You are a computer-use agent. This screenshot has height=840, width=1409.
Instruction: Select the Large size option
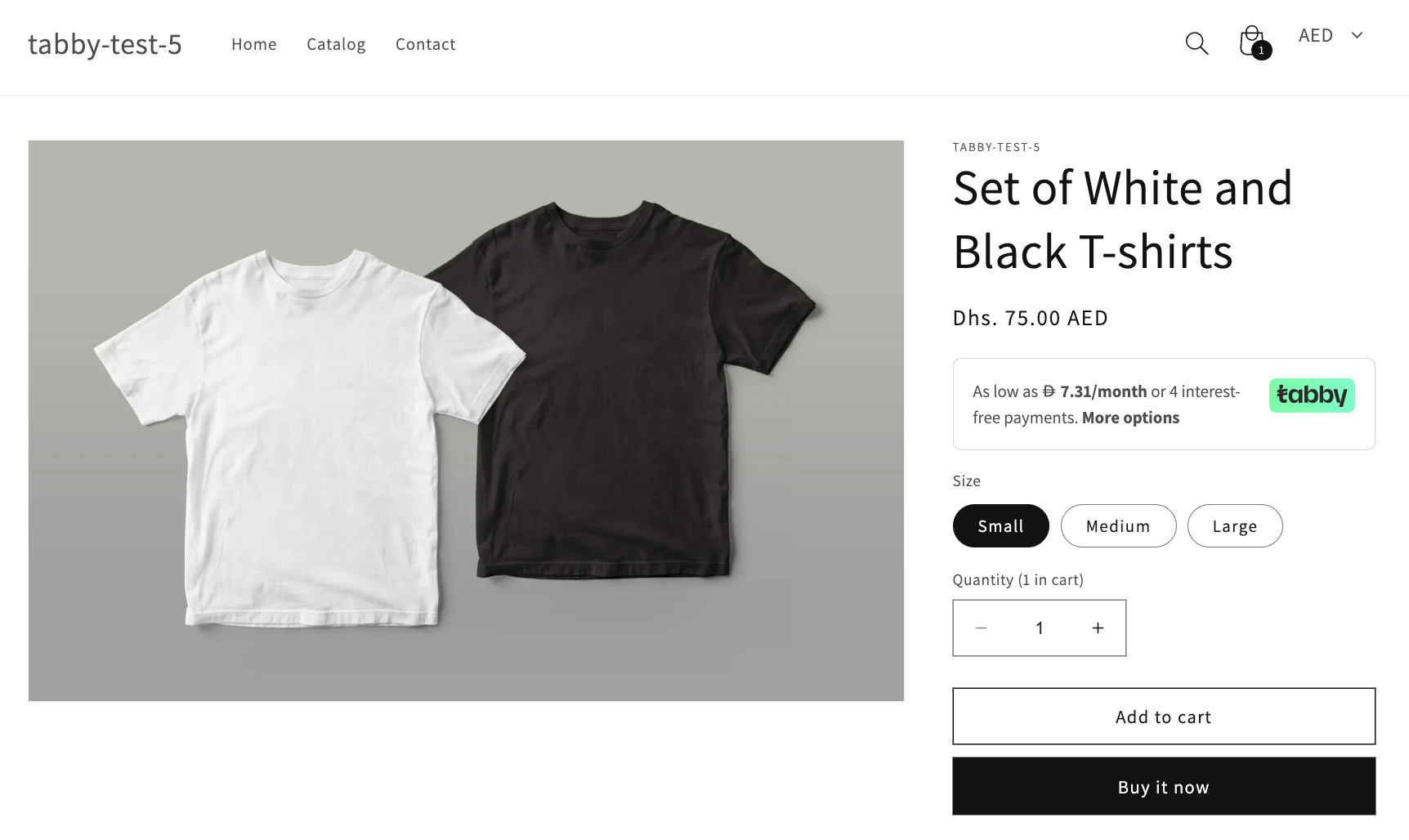point(1234,525)
